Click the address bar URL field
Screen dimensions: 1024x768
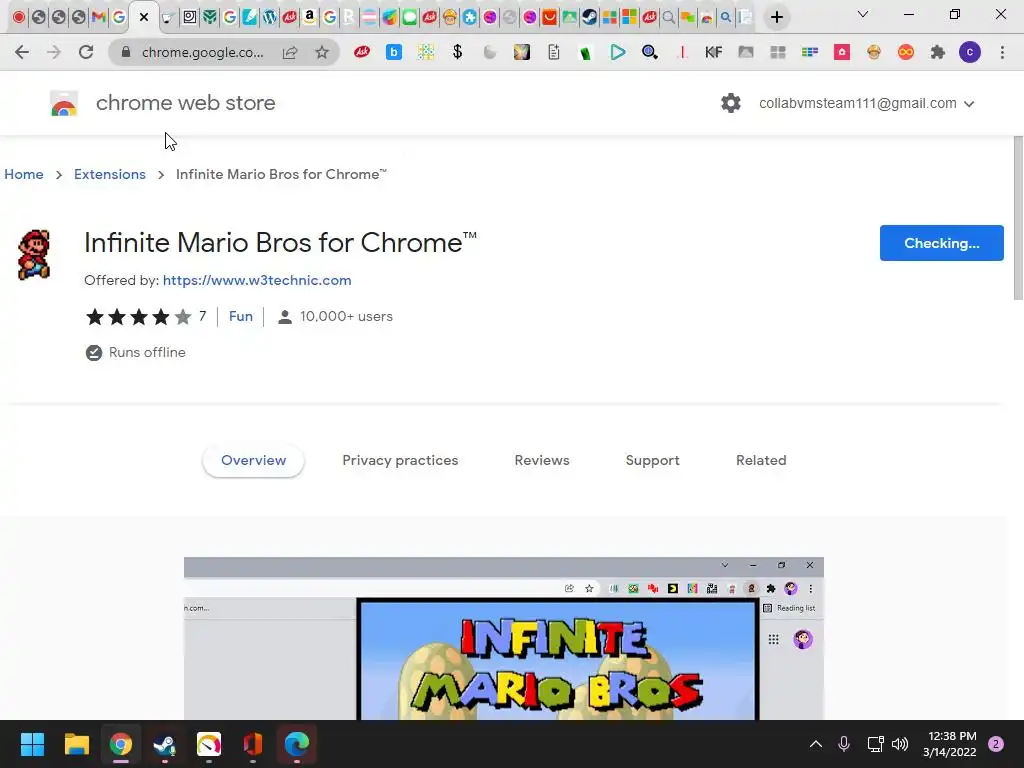click(x=202, y=52)
